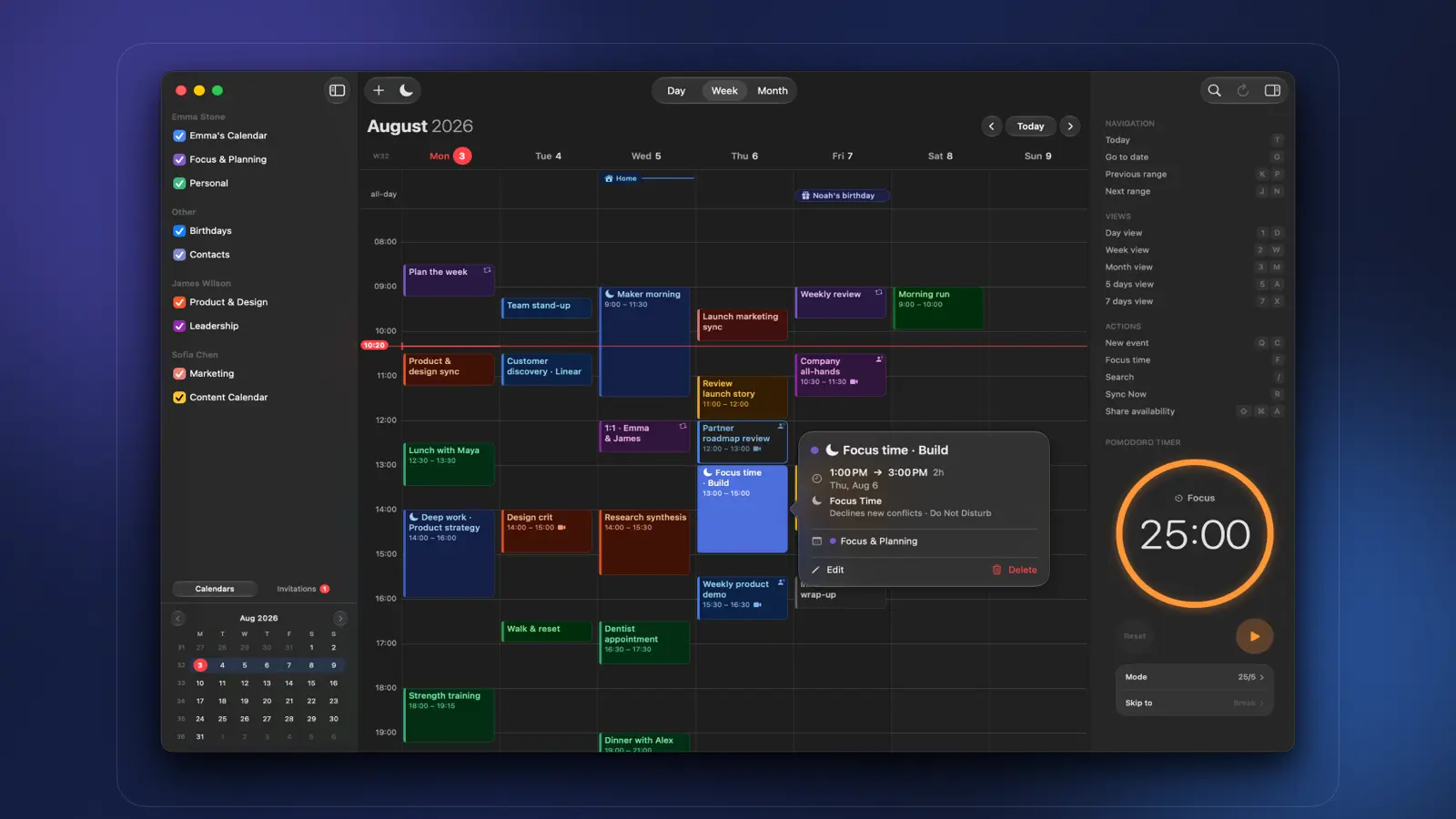Viewport: 1456px width, 819px height.
Task: Choose 5 days view command
Action: click(x=1194, y=285)
